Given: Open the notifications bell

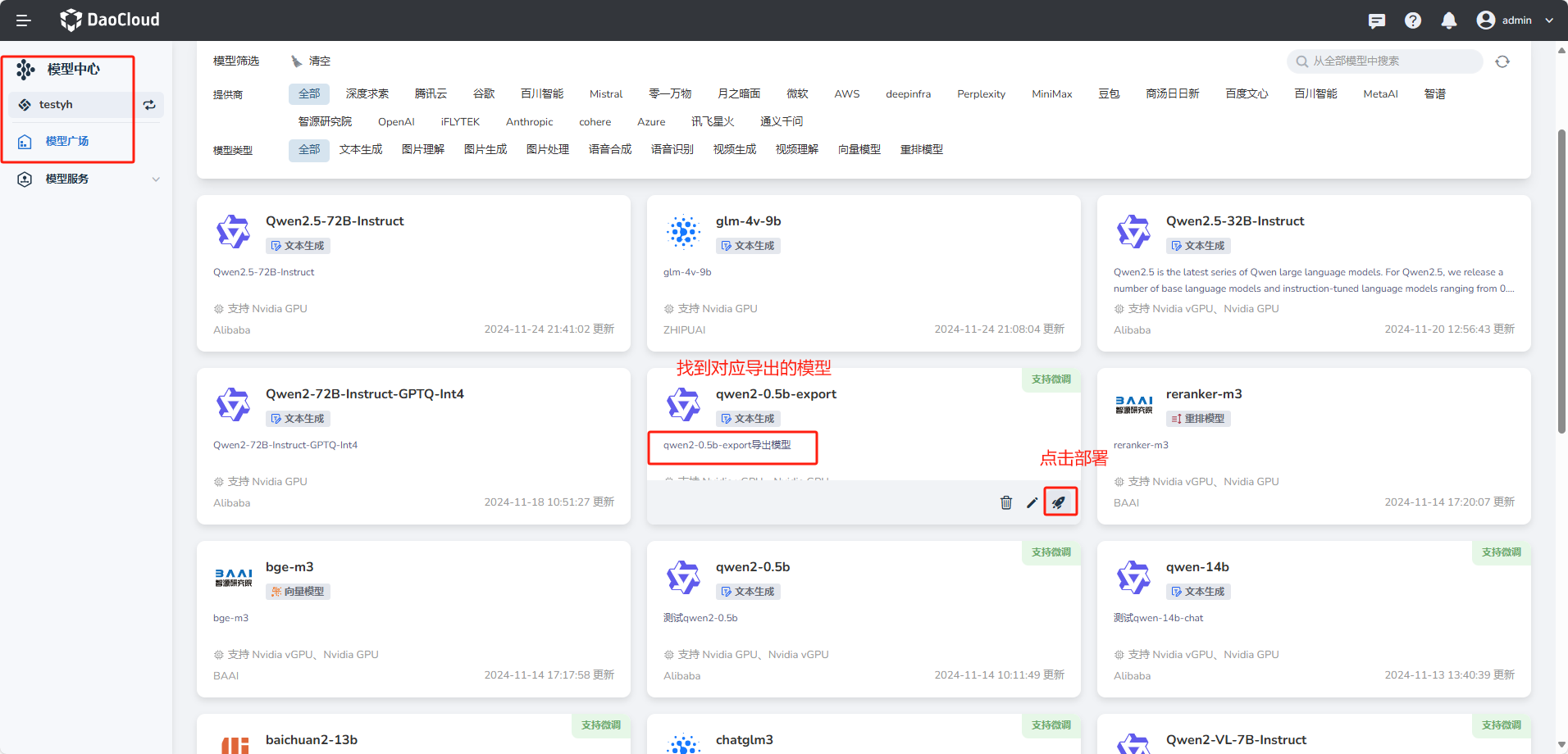Looking at the screenshot, I should (x=1449, y=20).
